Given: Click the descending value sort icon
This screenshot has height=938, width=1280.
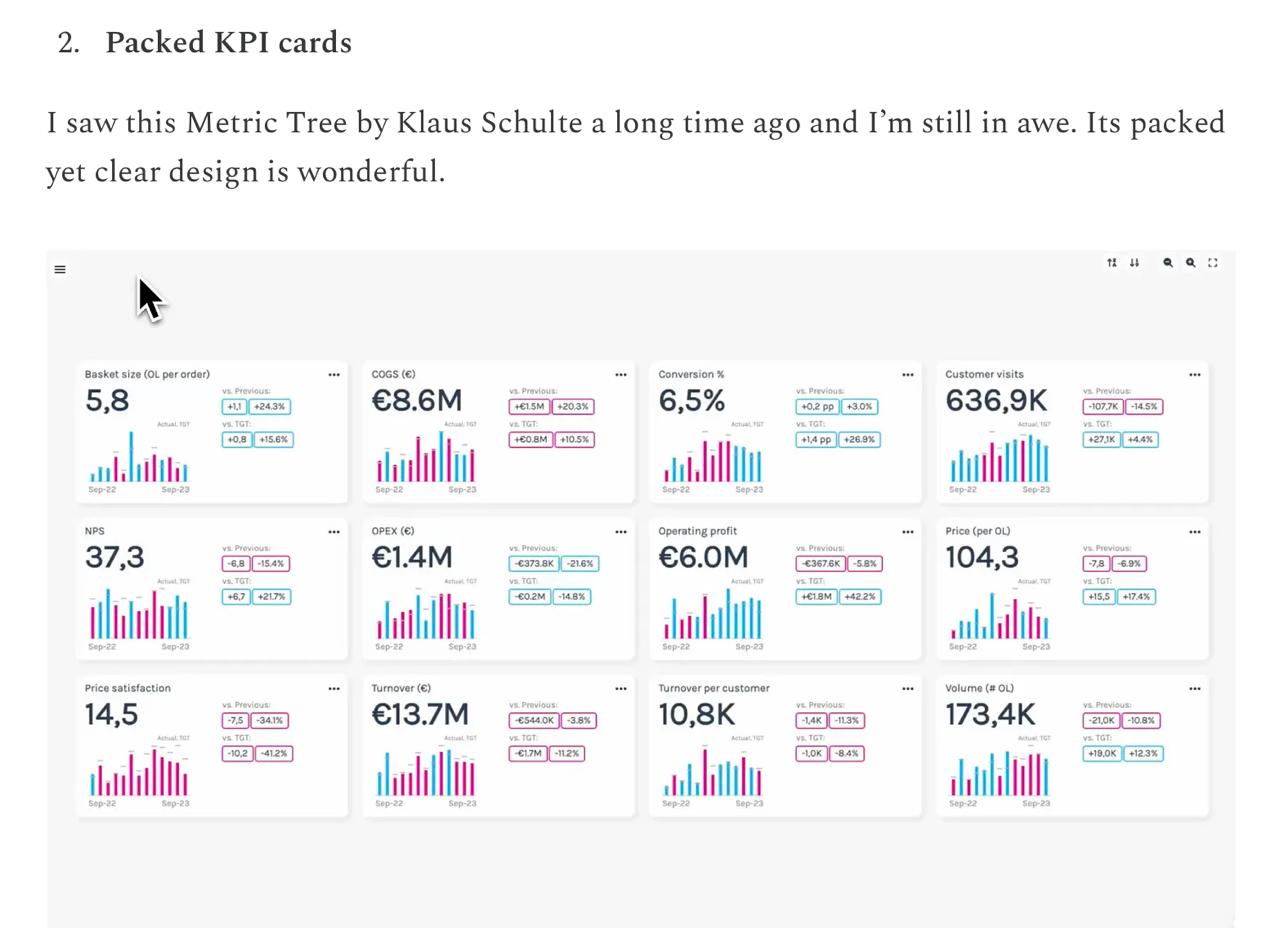Looking at the screenshot, I should [x=1134, y=263].
